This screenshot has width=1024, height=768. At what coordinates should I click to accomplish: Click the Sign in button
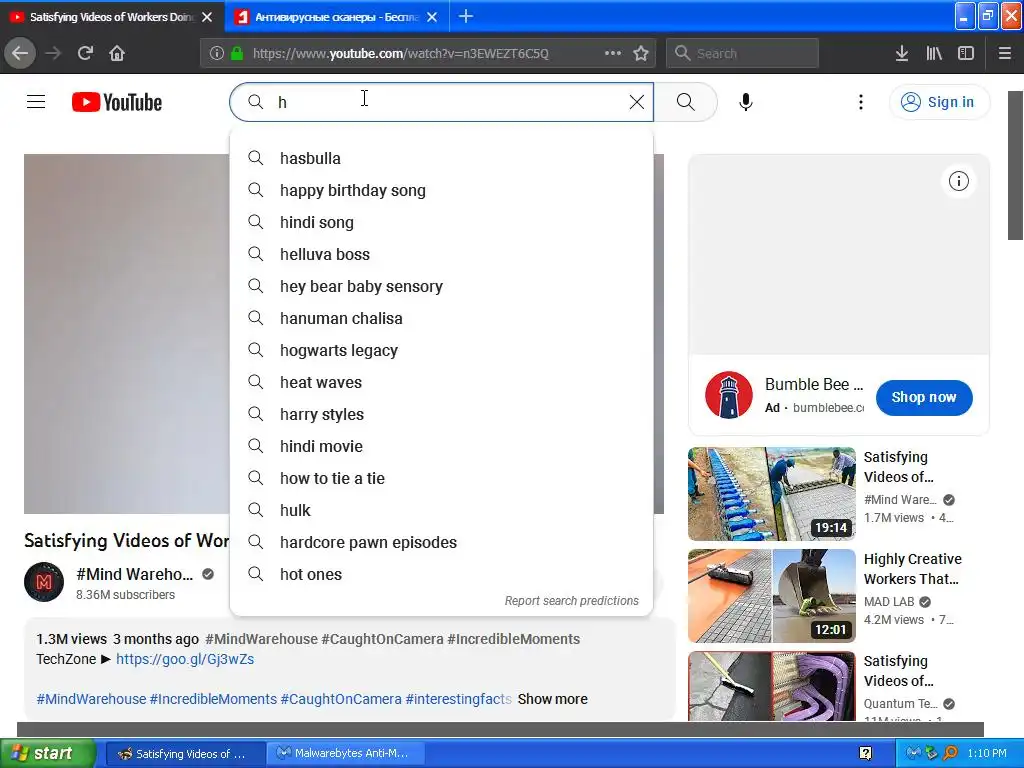click(939, 102)
